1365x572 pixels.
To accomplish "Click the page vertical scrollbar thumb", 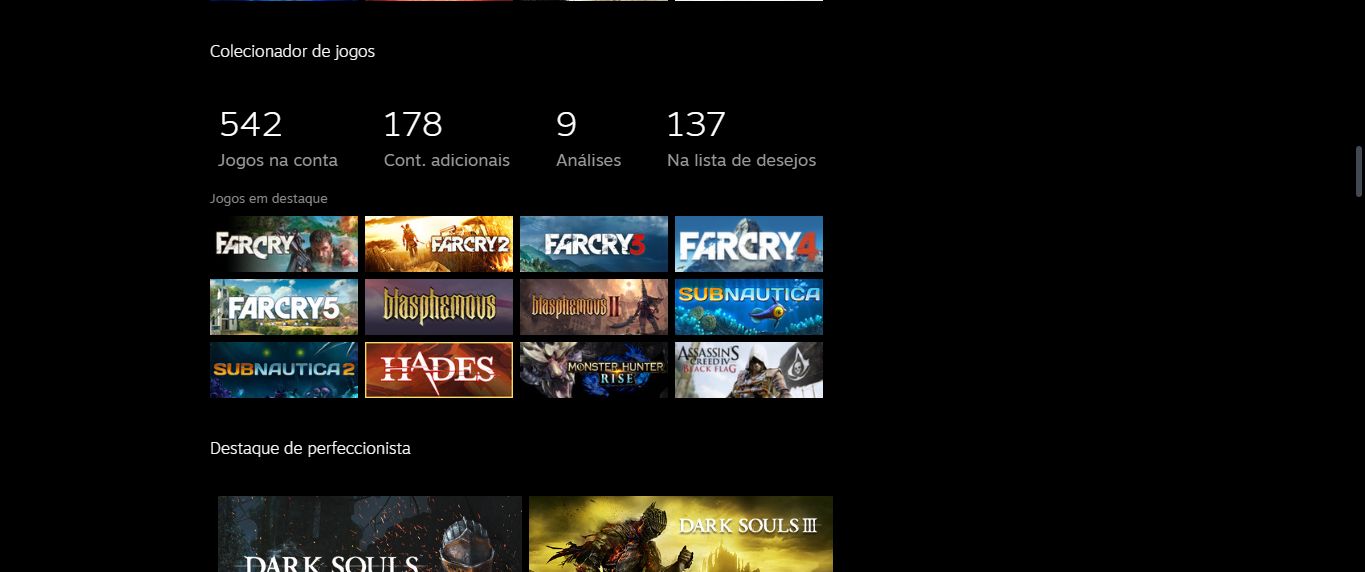I will point(1359,171).
